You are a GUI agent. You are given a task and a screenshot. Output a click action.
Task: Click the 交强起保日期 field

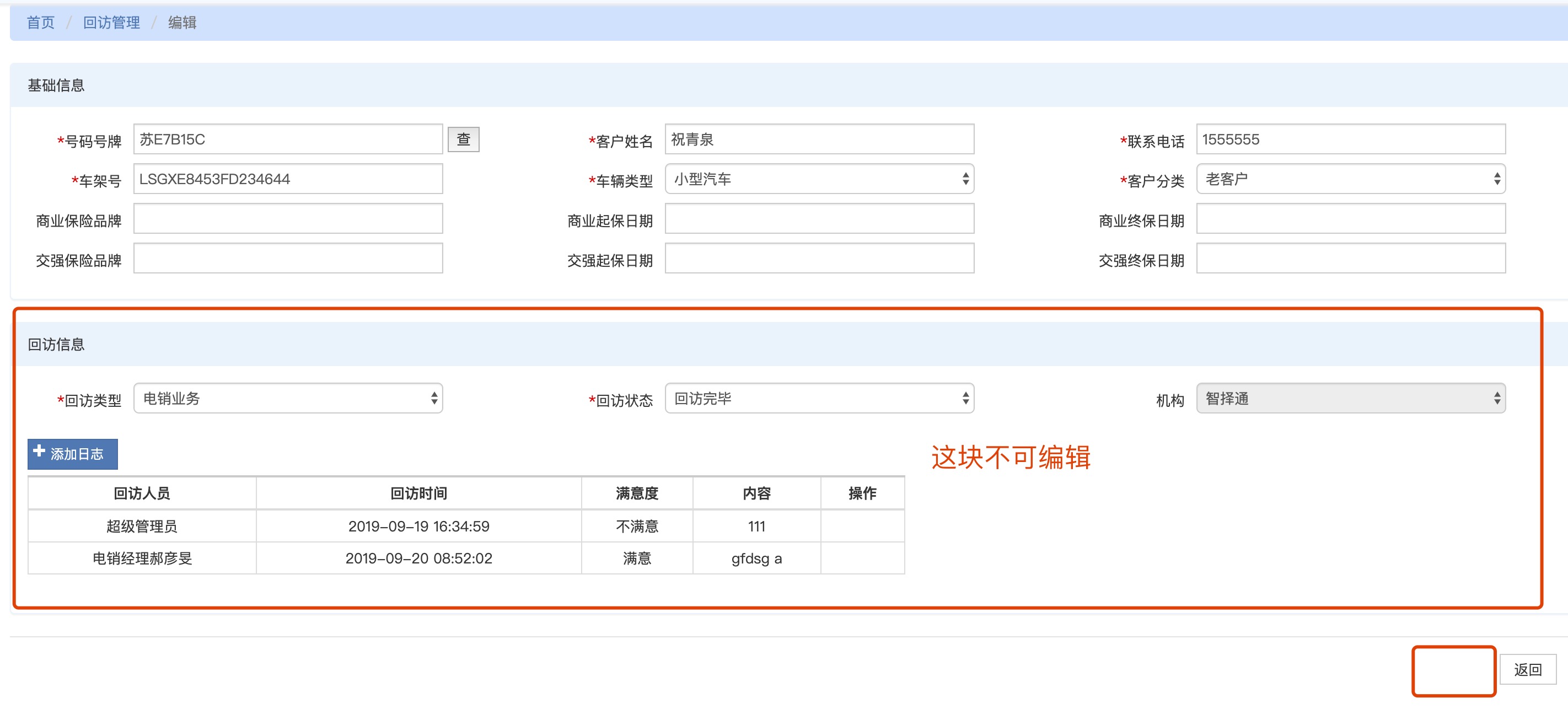(x=819, y=258)
